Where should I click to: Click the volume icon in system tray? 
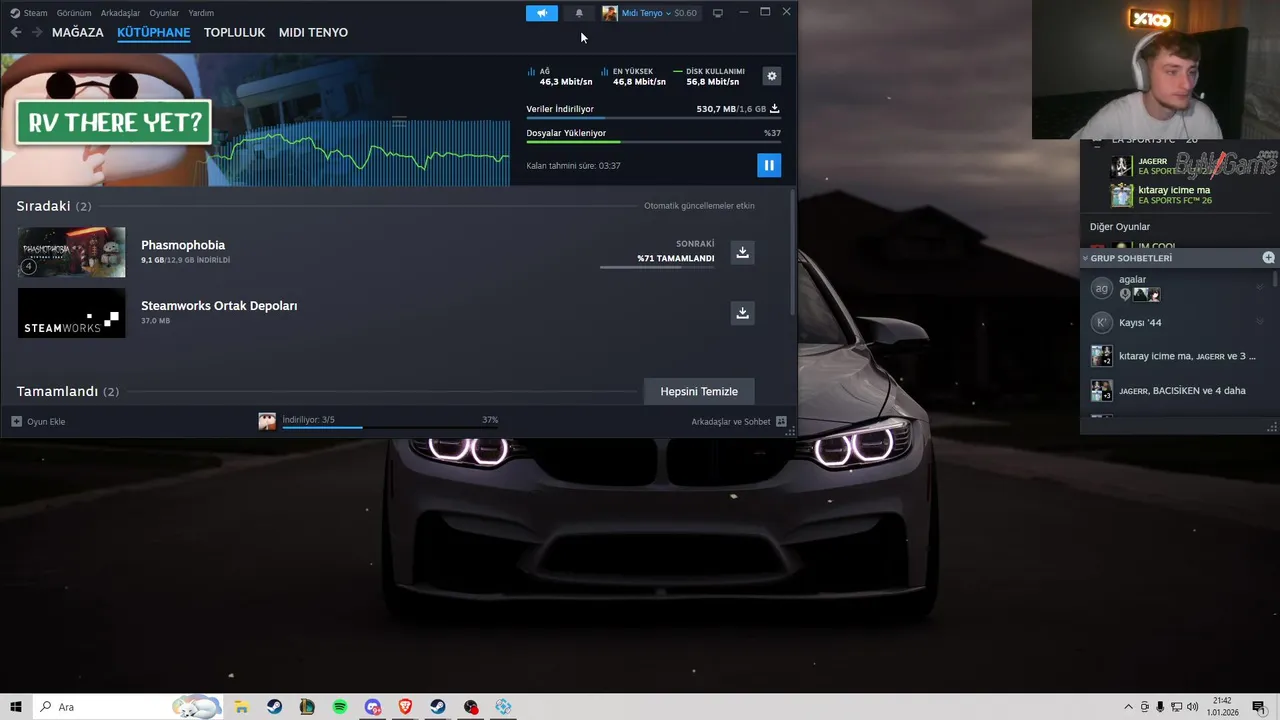tap(1192, 707)
